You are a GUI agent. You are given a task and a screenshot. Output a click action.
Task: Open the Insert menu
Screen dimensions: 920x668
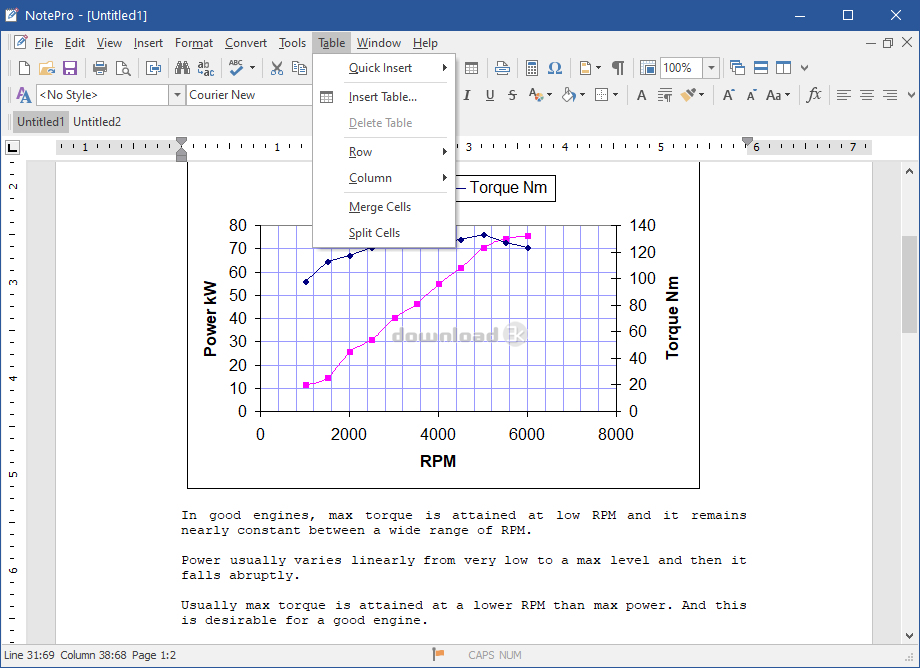pyautogui.click(x=148, y=43)
